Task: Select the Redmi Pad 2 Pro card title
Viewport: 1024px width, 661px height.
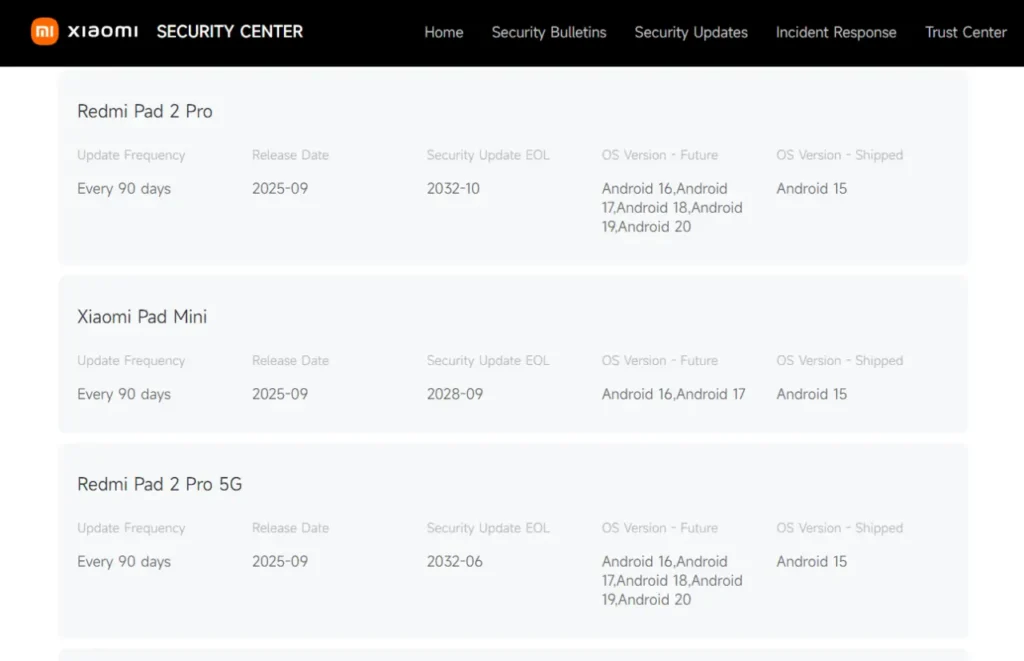Action: tap(144, 111)
